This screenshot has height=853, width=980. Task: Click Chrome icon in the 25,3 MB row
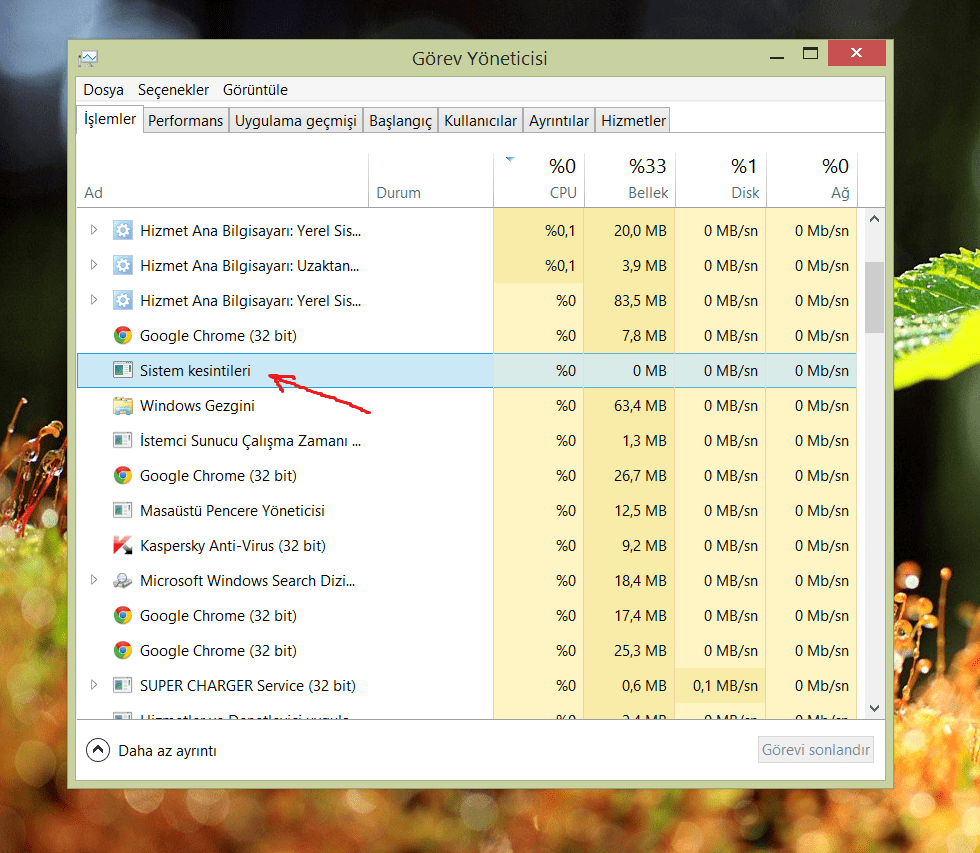pos(122,651)
